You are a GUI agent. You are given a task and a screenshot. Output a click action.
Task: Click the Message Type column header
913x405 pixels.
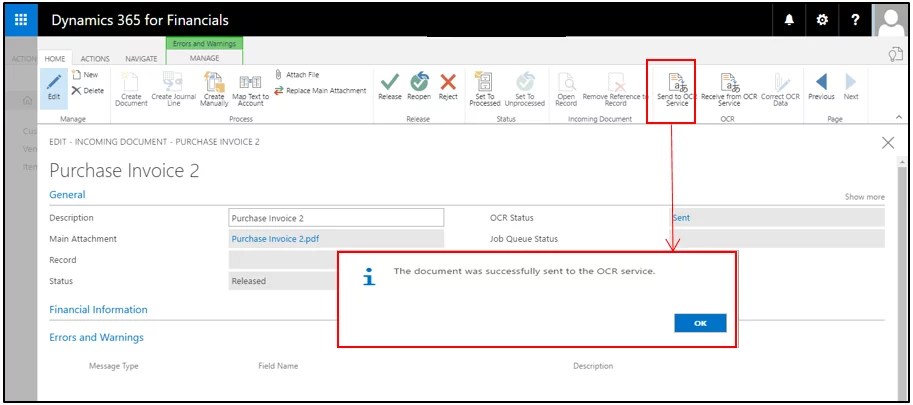[x=114, y=366]
